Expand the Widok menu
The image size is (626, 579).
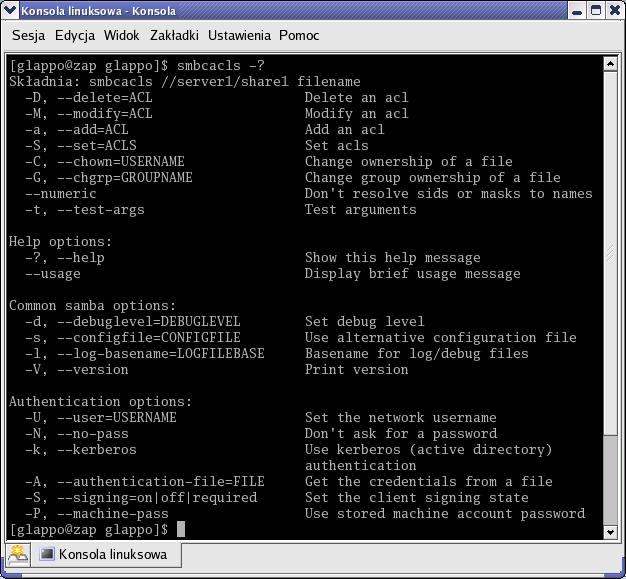[121, 35]
